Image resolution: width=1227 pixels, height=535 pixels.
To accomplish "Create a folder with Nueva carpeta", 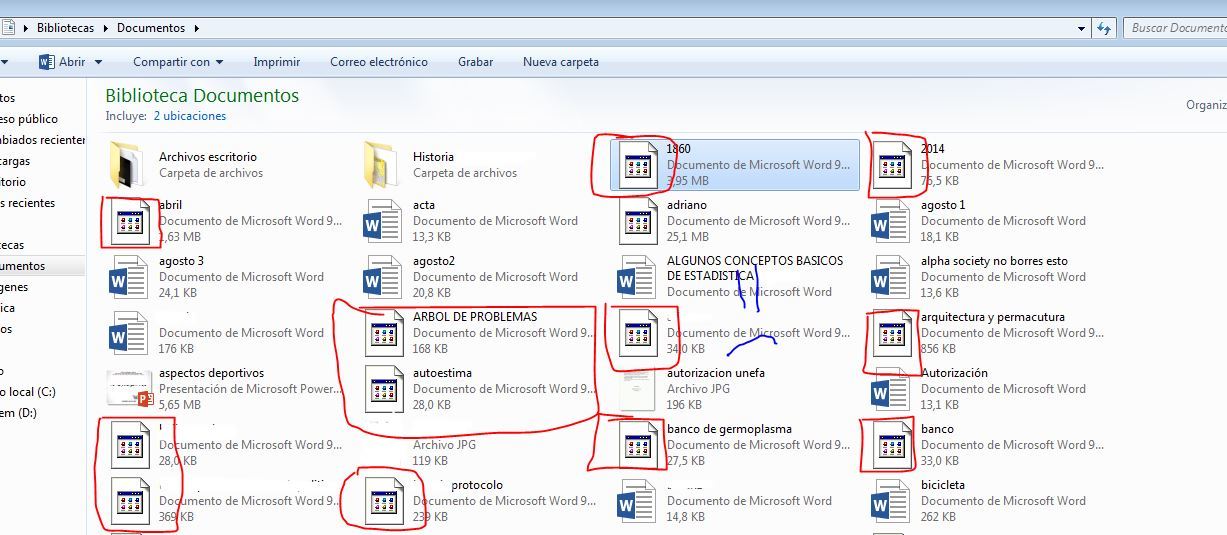I will click(561, 62).
